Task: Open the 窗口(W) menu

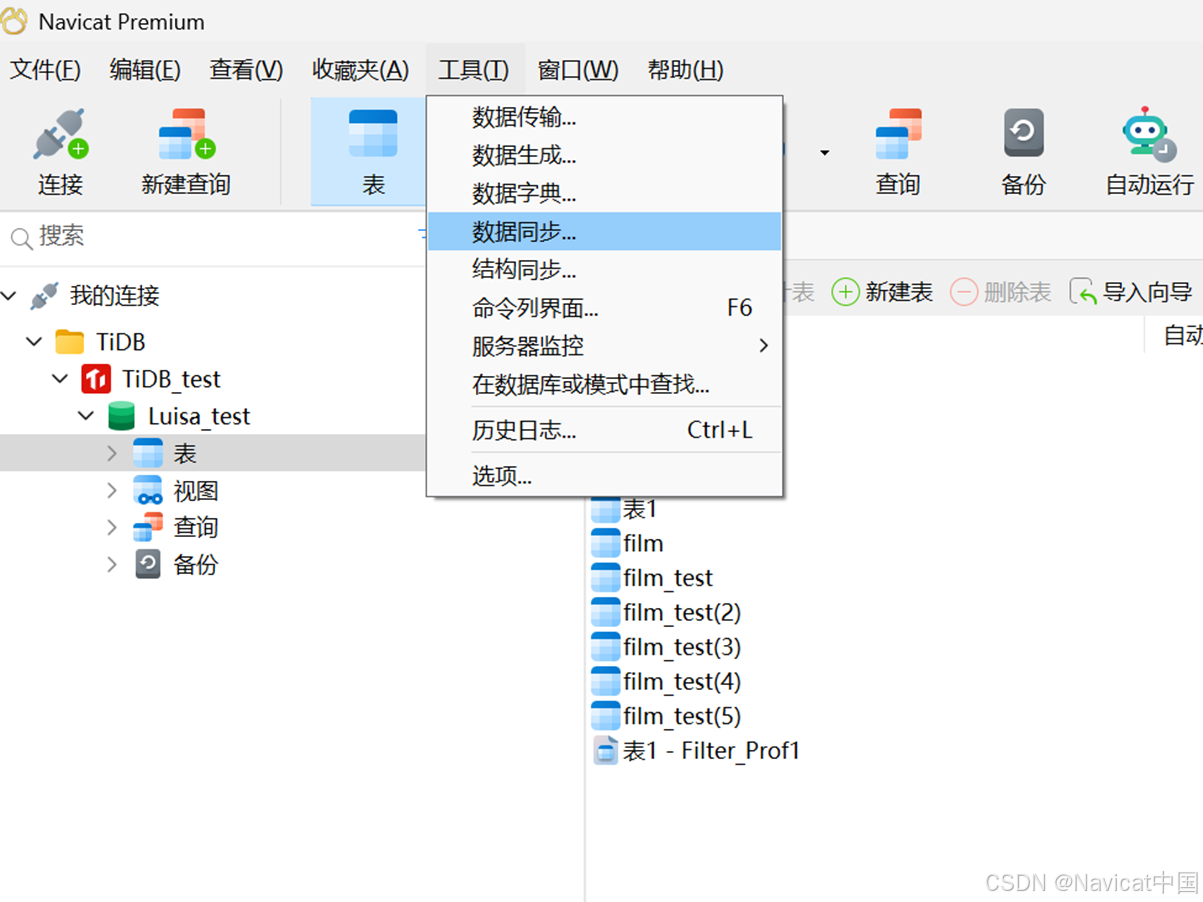Action: [578, 70]
